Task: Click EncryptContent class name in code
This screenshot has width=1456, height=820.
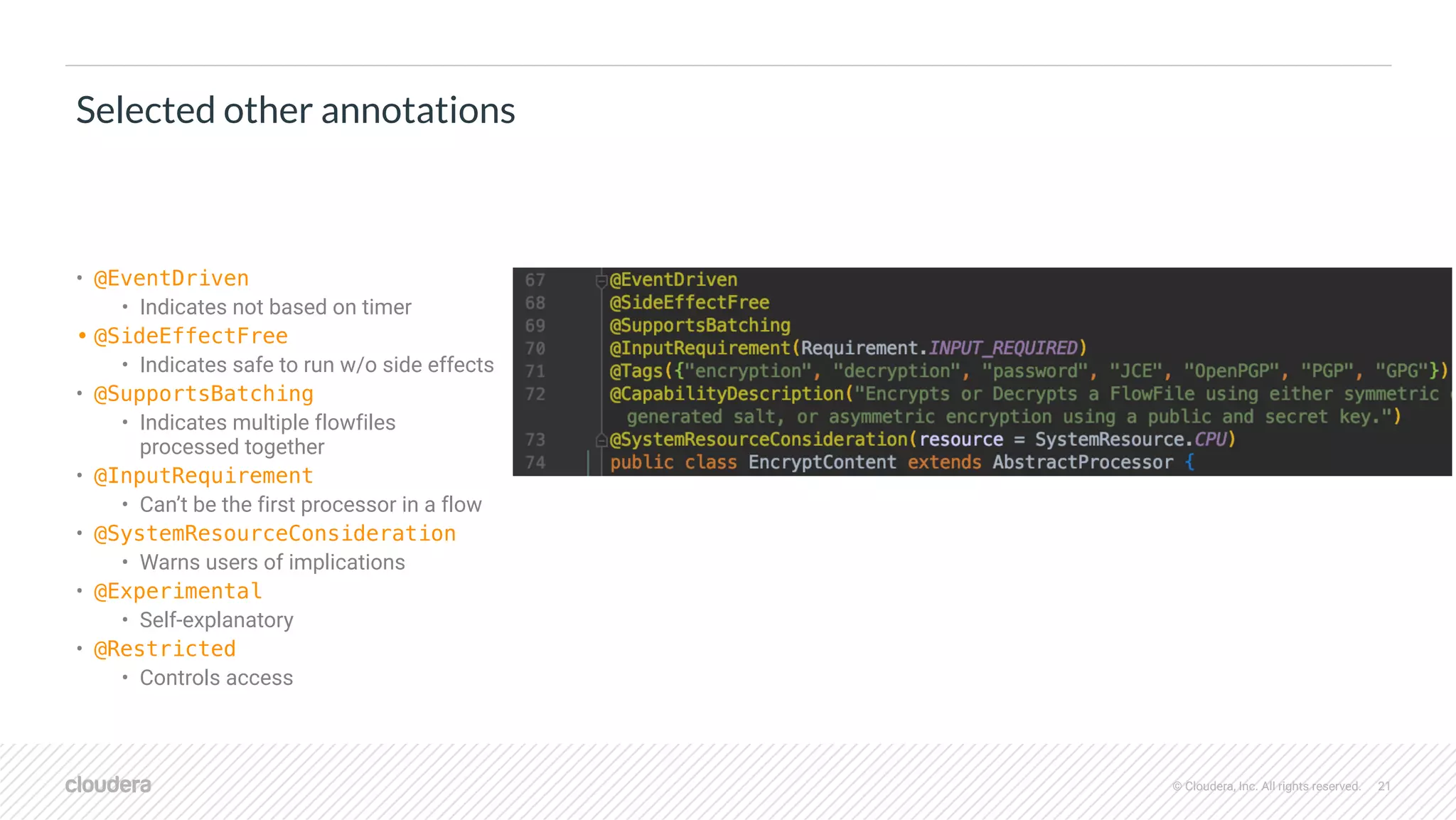Action: [x=822, y=462]
